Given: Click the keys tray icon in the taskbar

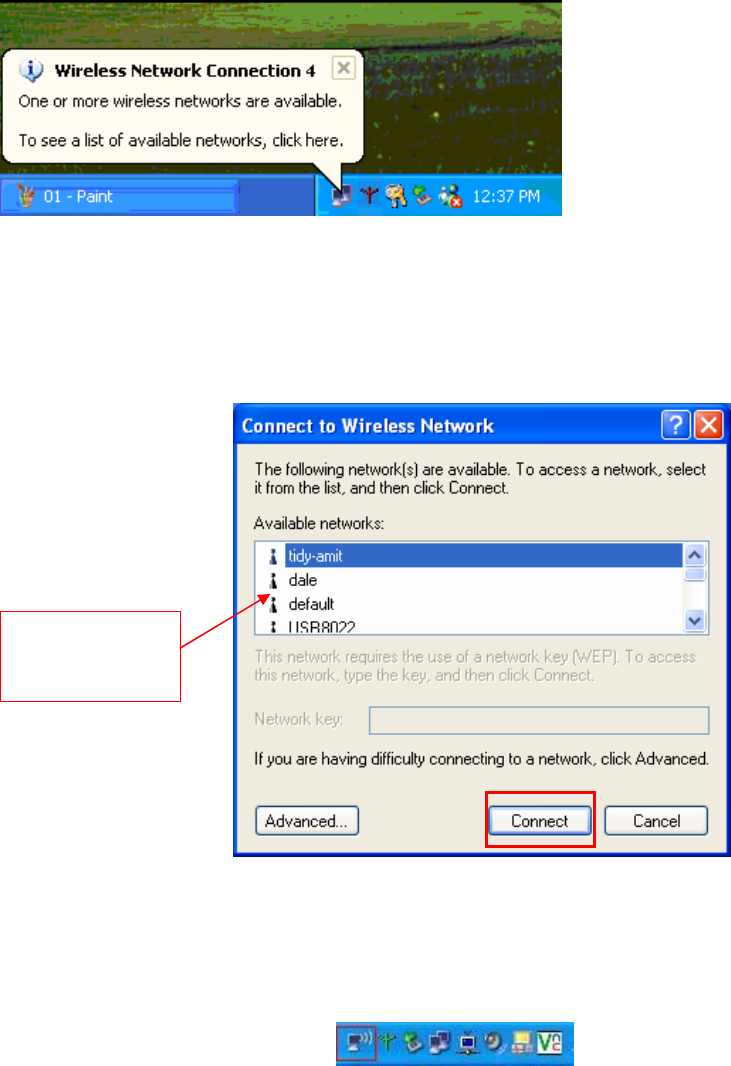Looking at the screenshot, I should pos(396,196).
